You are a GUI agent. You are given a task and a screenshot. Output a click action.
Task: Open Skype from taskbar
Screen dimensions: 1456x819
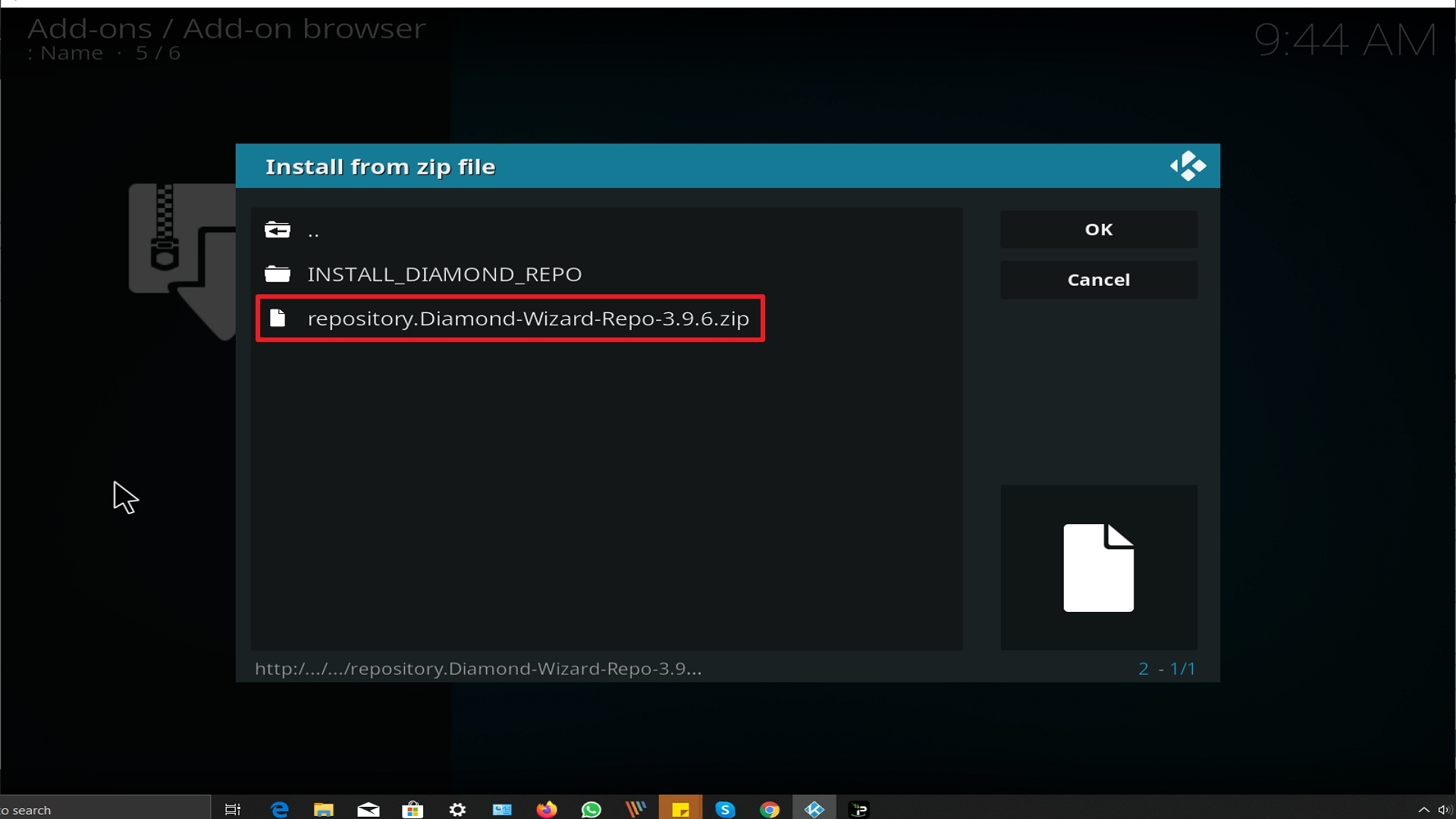725,809
